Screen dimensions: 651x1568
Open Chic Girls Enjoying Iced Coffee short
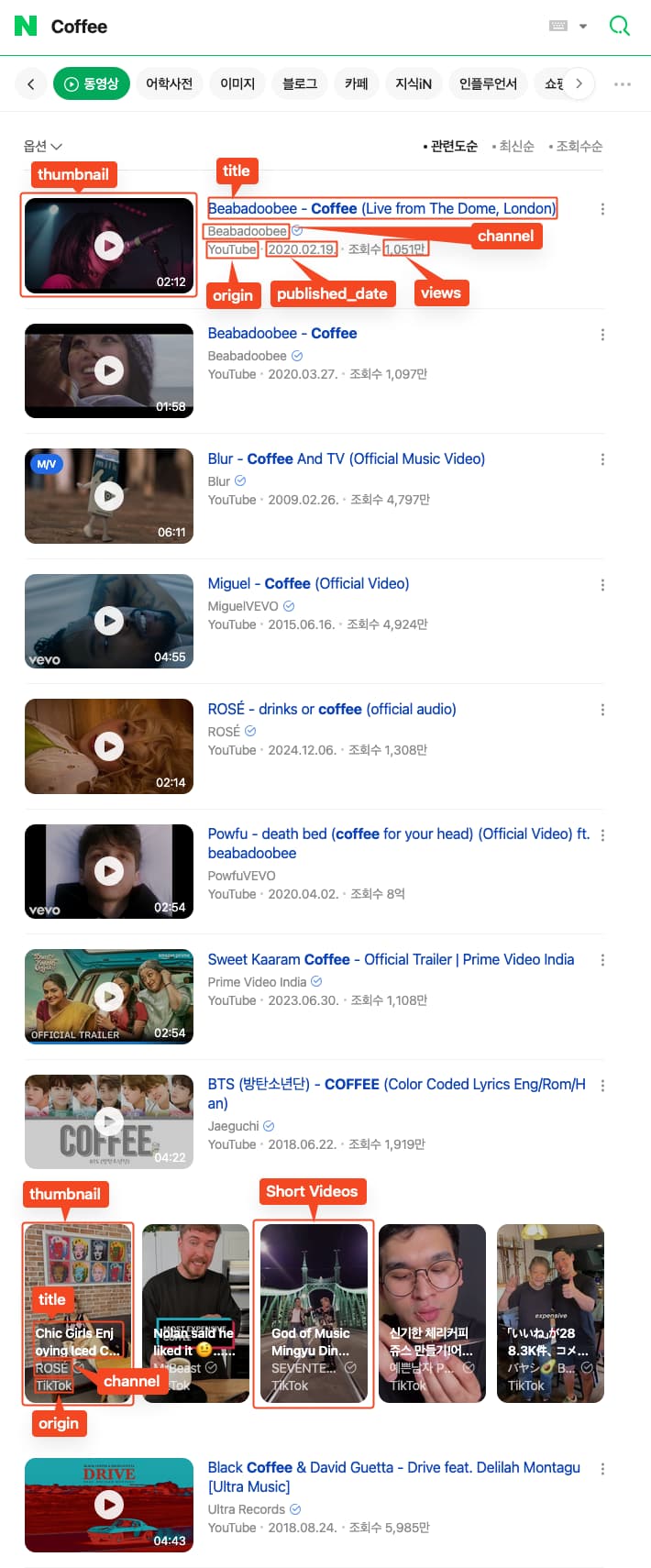click(78, 1313)
